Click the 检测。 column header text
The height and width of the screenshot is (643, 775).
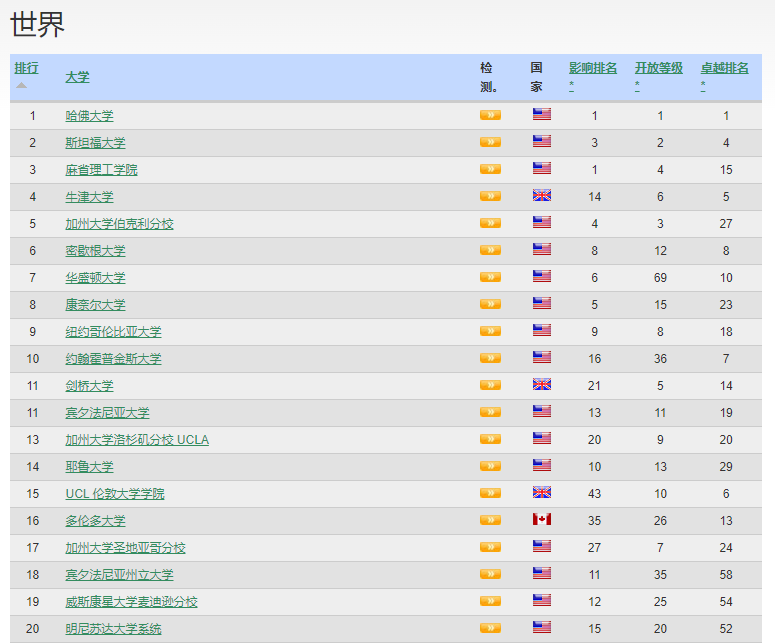tap(488, 77)
